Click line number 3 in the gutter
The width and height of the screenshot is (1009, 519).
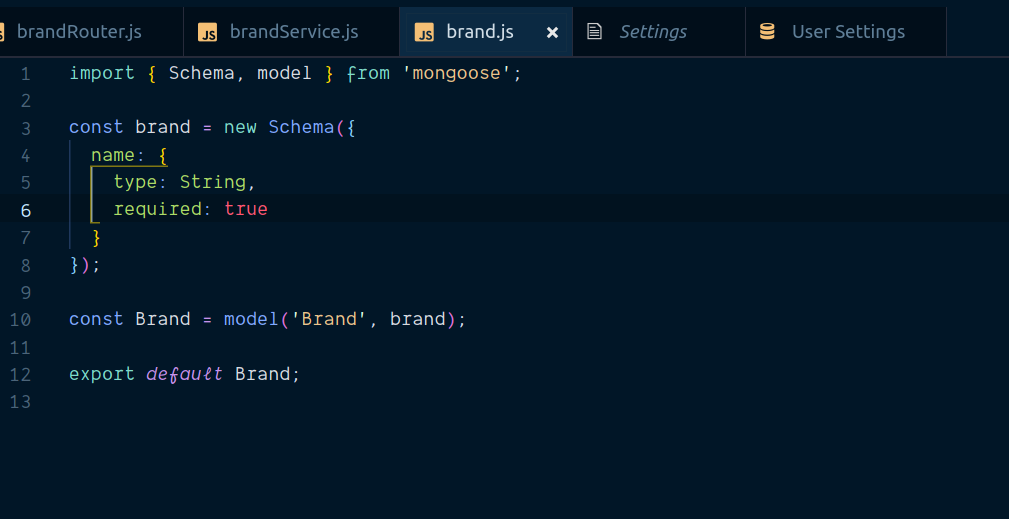click(x=25, y=129)
